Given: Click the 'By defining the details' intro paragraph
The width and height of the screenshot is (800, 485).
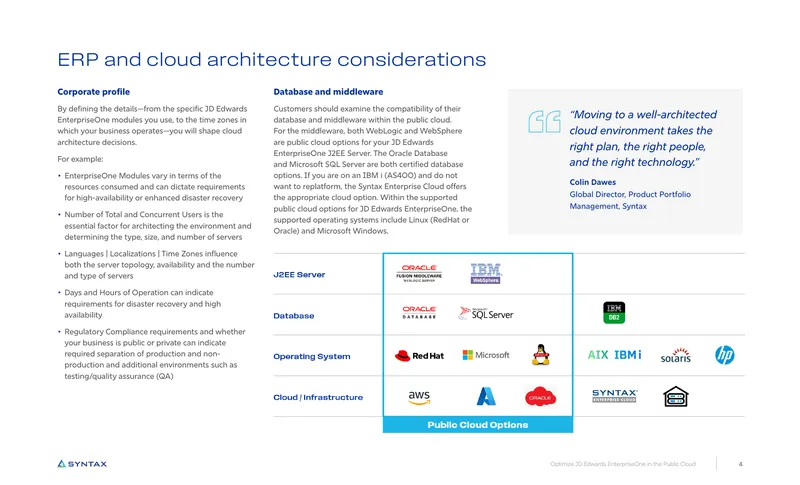Looking at the screenshot, I should point(152,125).
